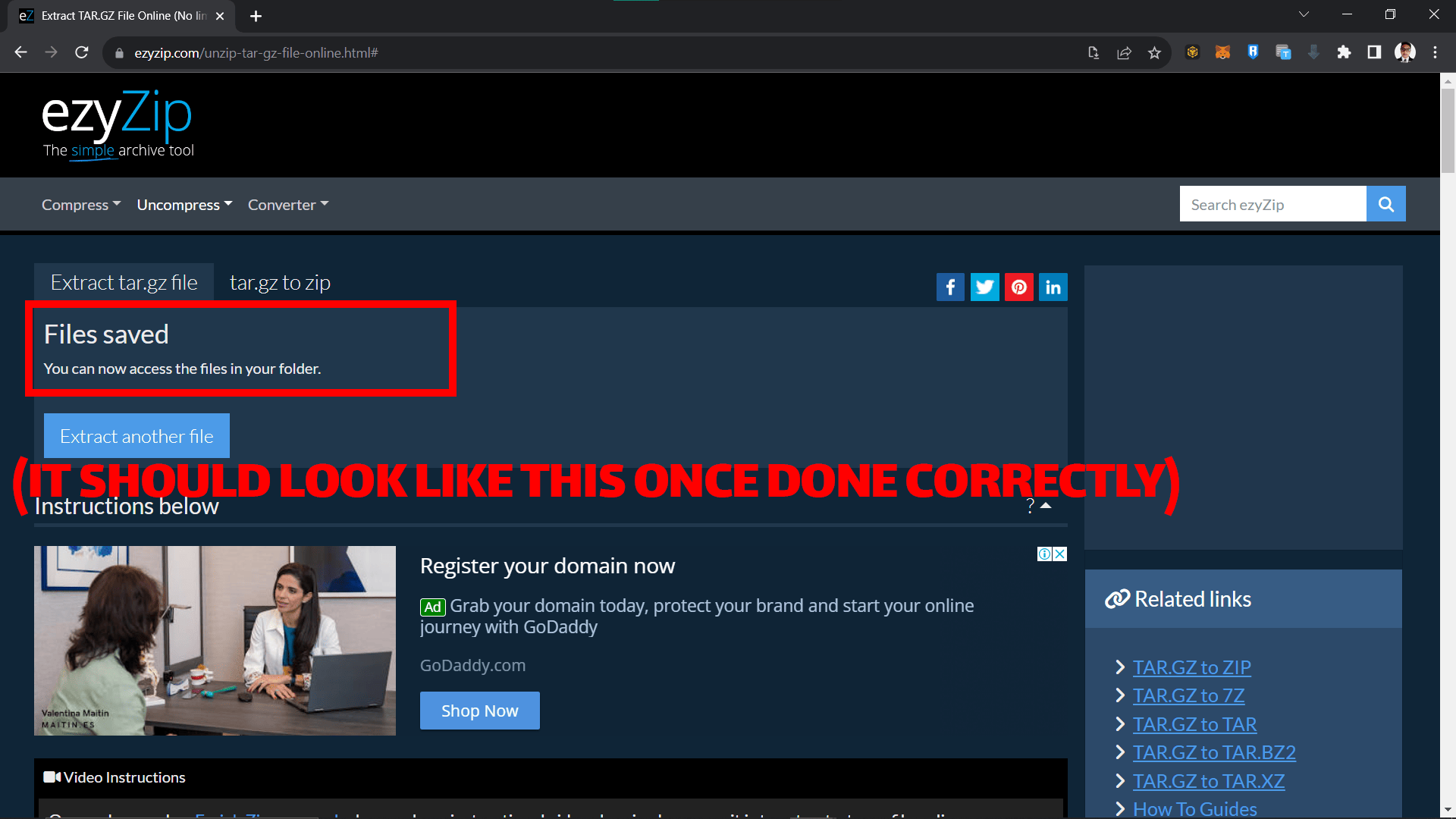Click the Facebook share icon
1456x819 pixels.
coord(950,287)
